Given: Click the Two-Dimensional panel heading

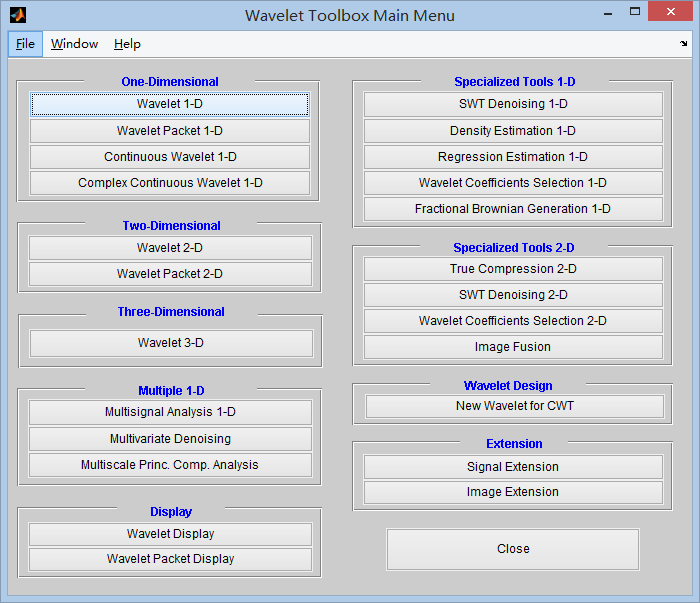Looking at the screenshot, I should coord(171,226).
